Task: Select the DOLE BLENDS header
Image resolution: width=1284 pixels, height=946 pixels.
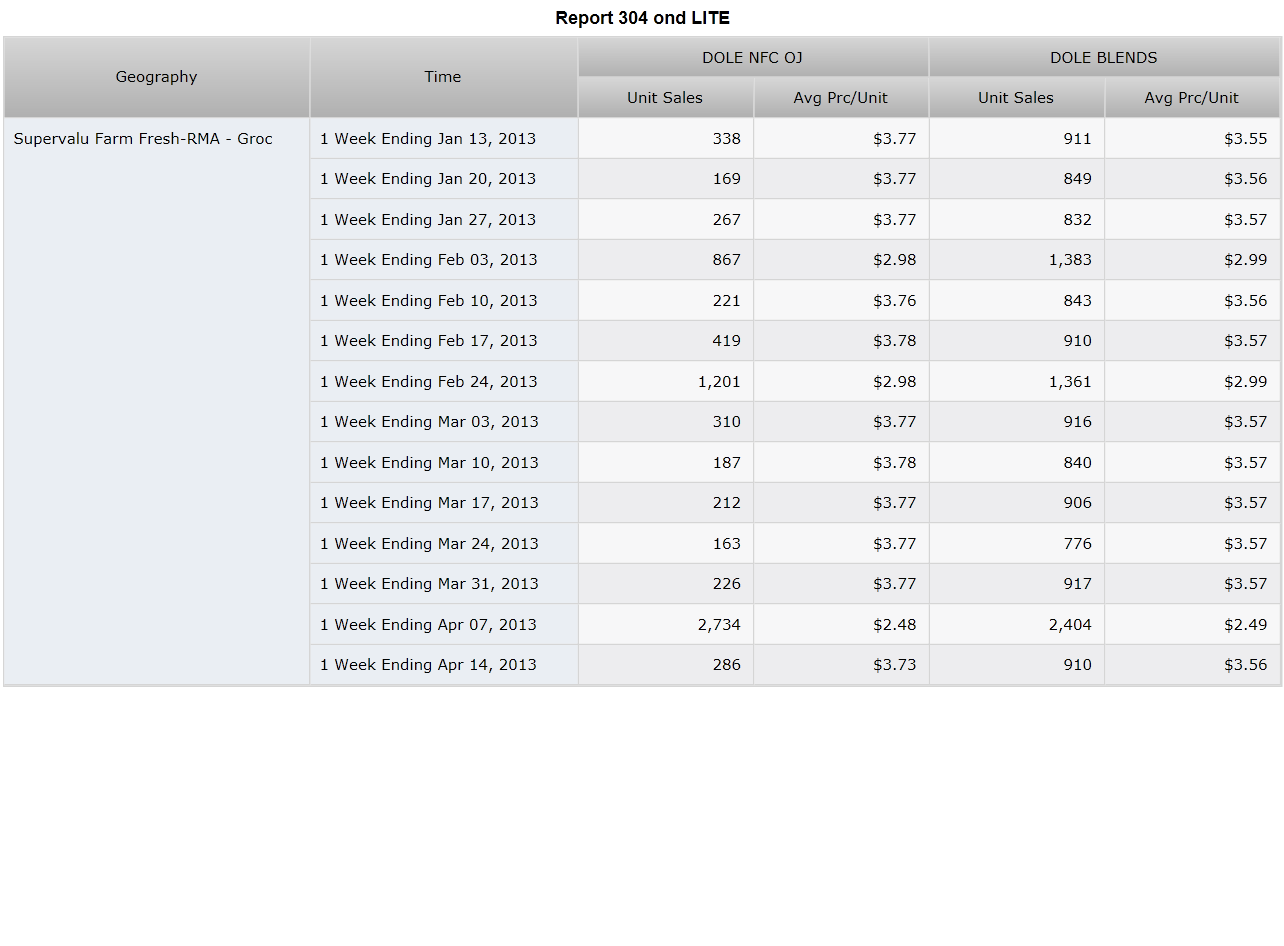Action: click(1104, 57)
